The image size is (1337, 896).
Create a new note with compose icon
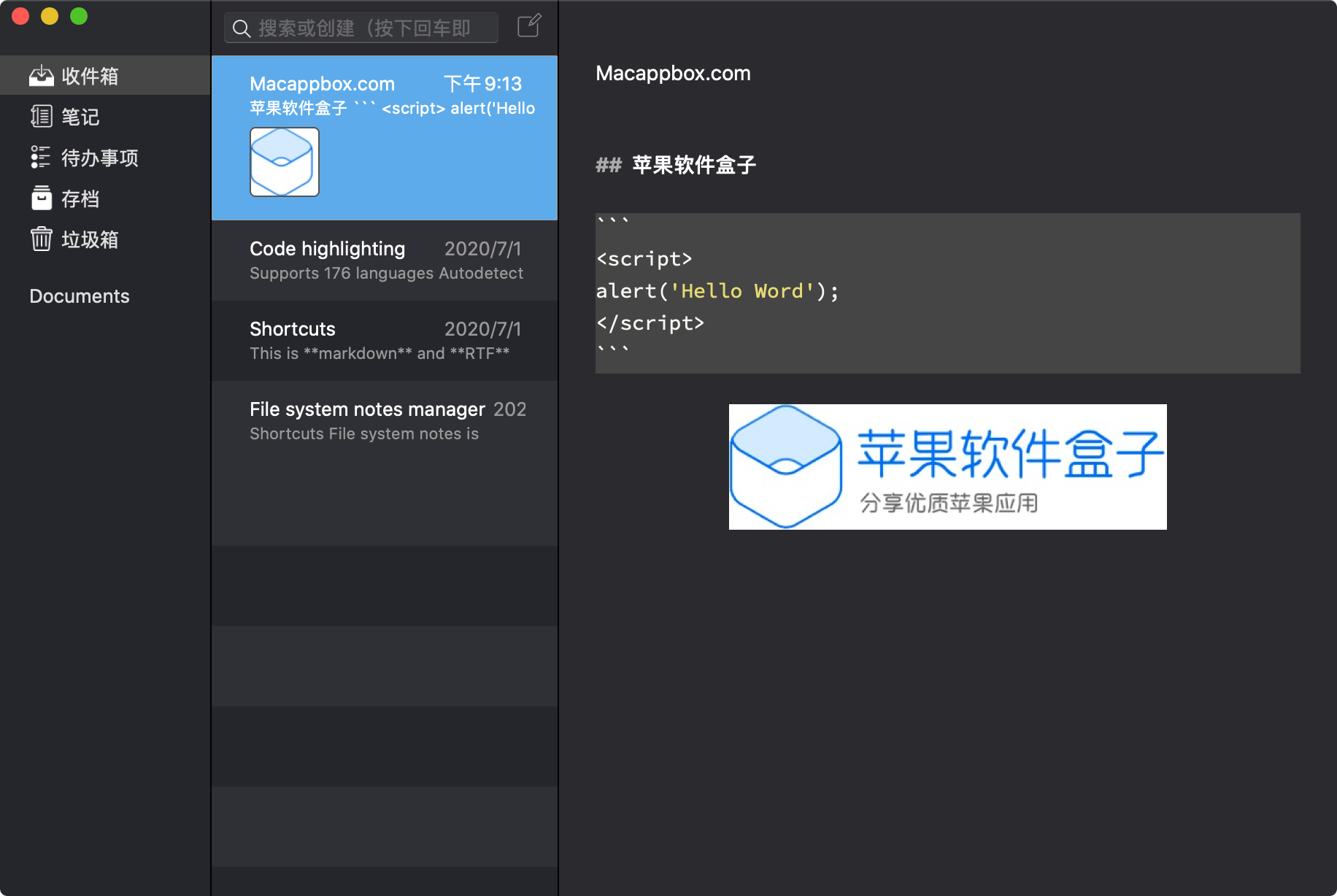[529, 26]
